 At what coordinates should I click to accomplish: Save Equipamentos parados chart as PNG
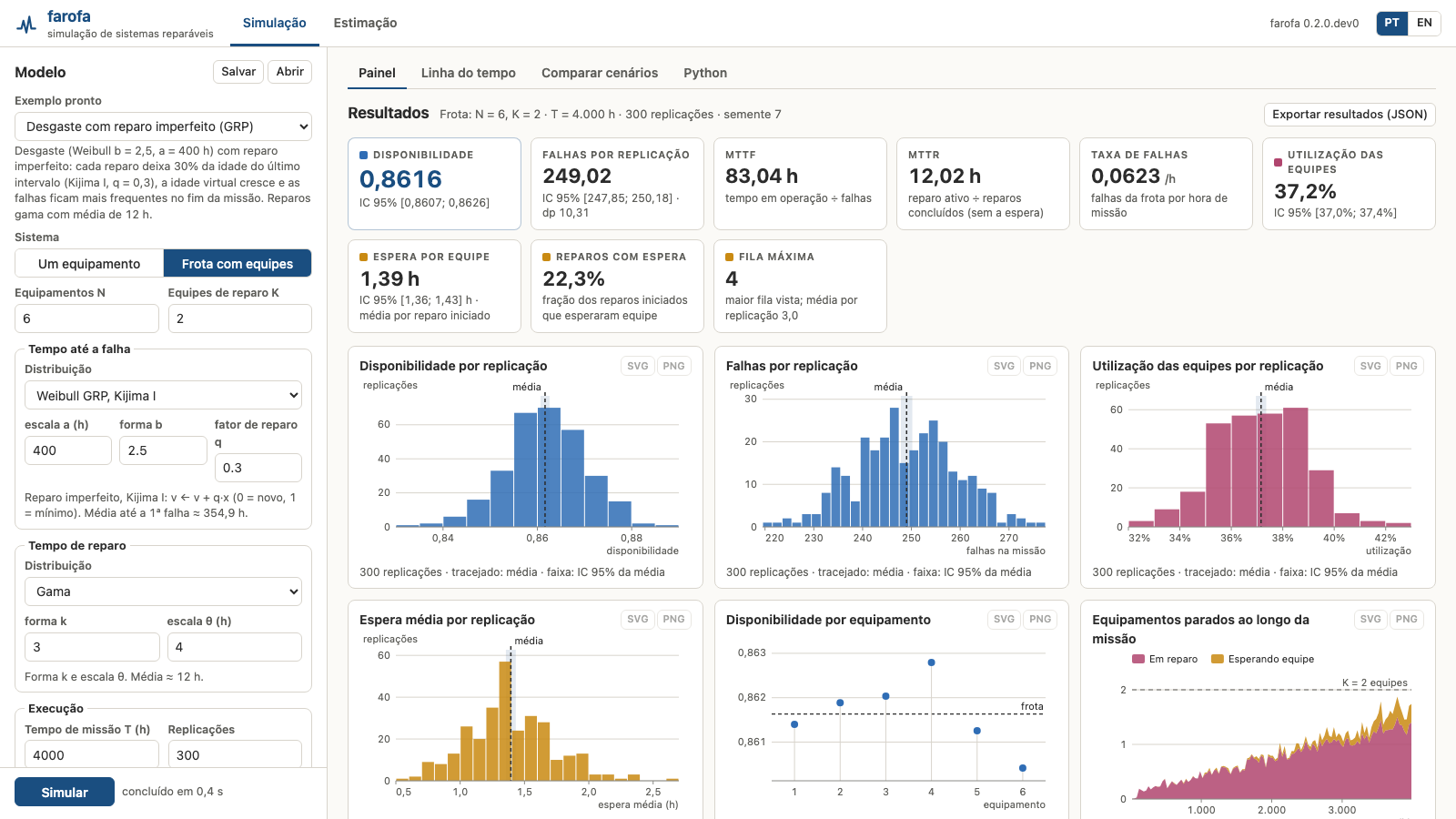coord(1407,619)
